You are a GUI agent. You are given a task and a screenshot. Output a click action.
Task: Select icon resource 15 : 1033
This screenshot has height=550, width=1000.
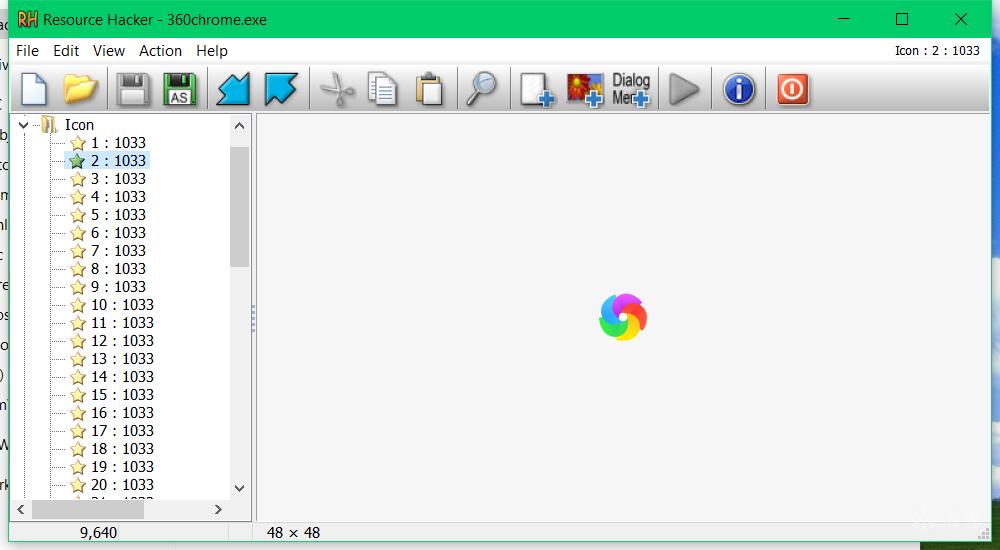pos(122,394)
